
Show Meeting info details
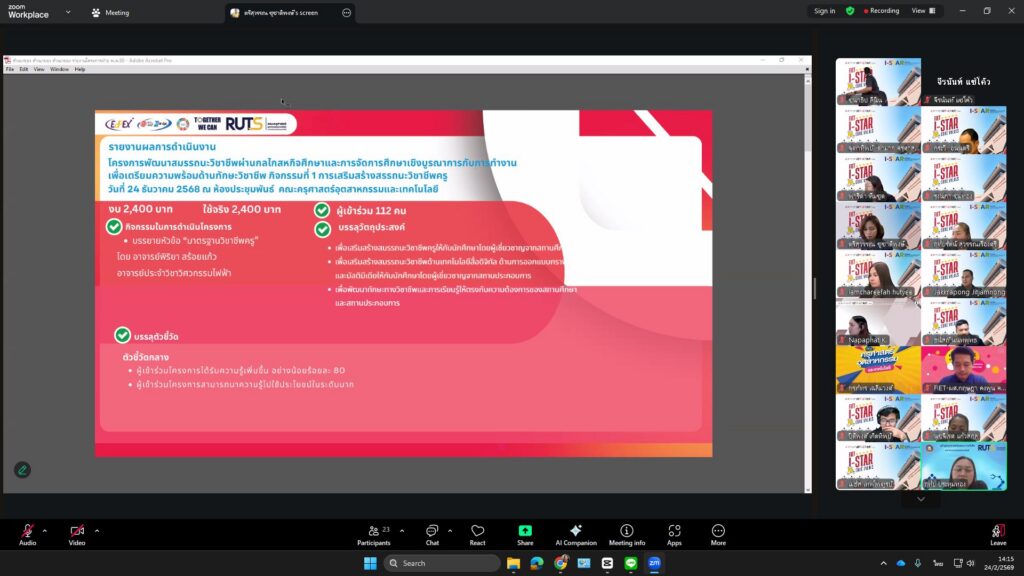coord(626,533)
